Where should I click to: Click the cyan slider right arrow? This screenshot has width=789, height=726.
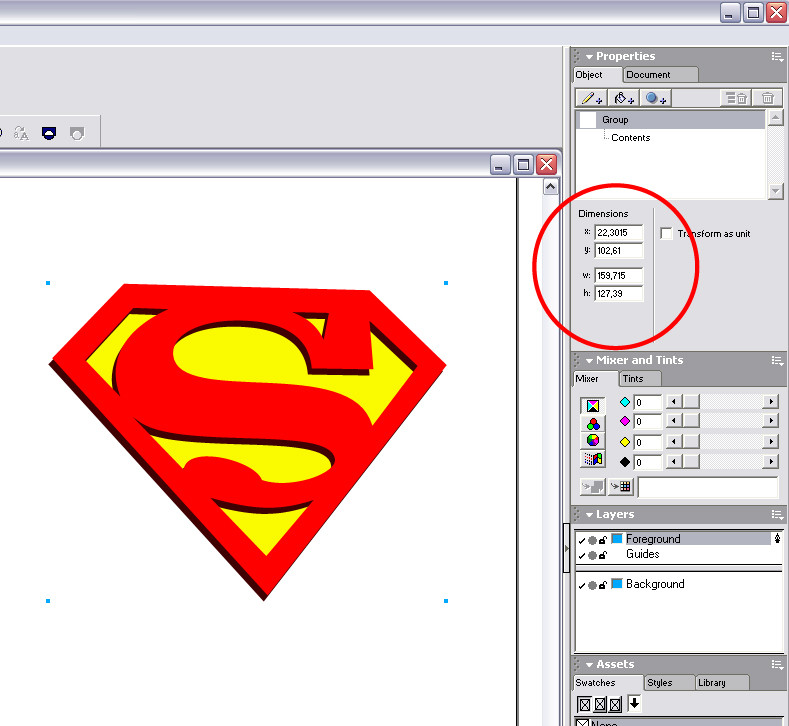[770, 401]
